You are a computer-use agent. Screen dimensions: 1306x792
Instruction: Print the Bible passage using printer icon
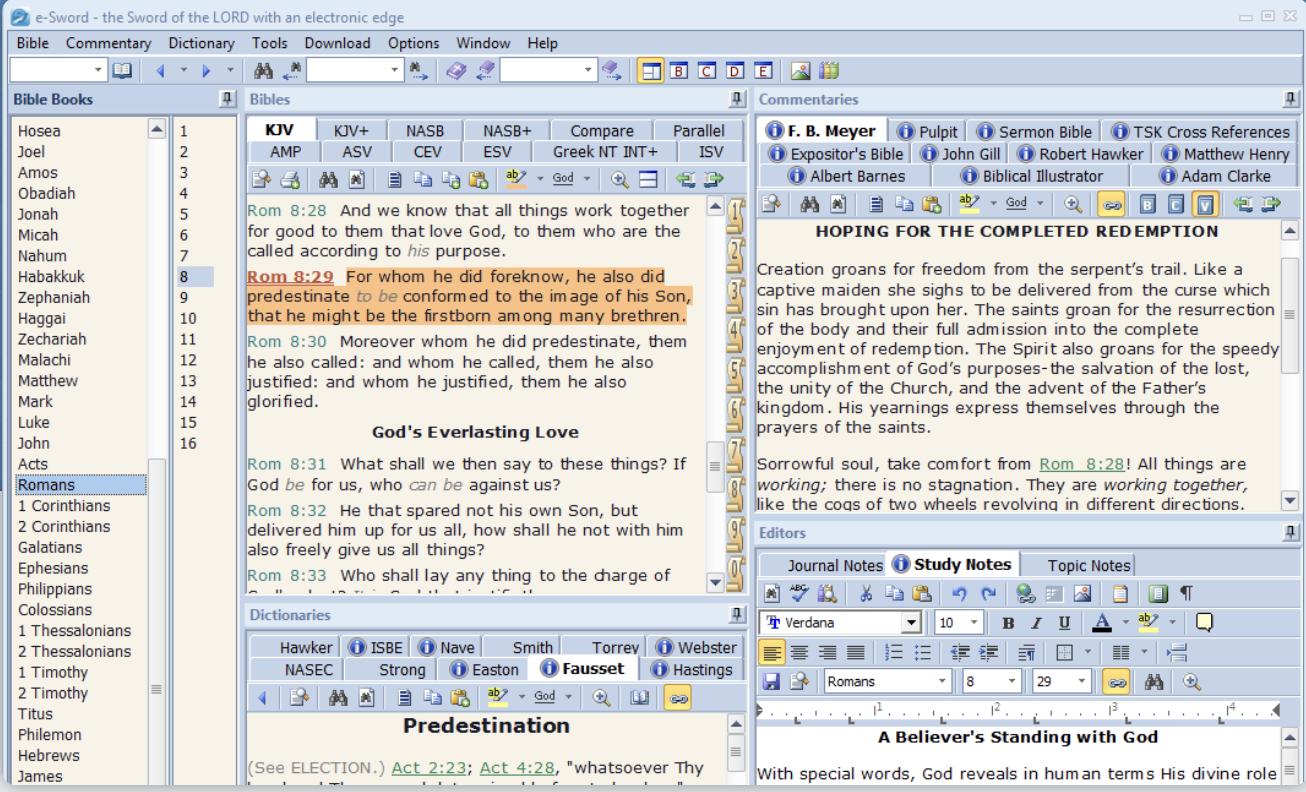pos(290,179)
